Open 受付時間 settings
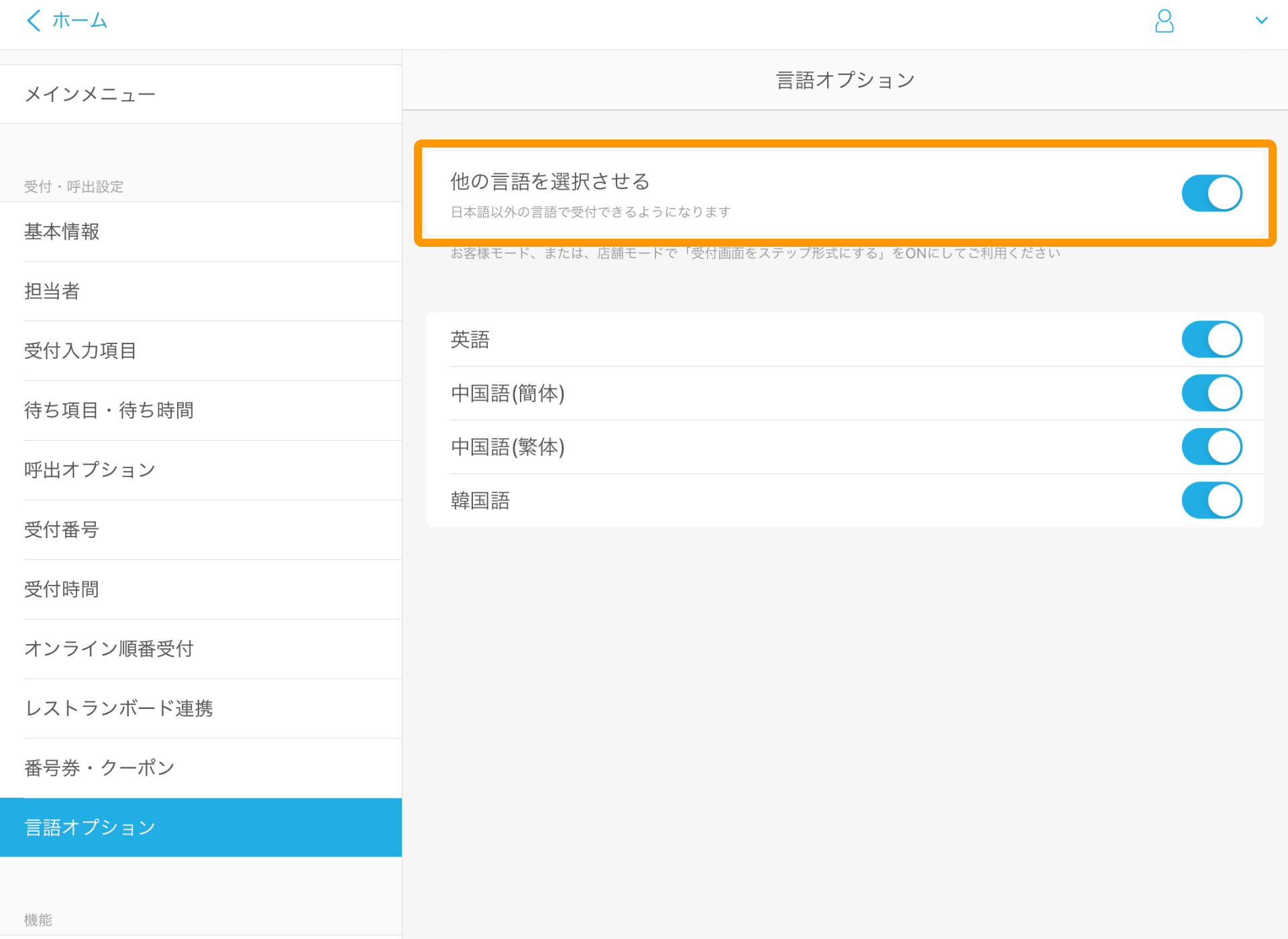This screenshot has height=939, width=1288. tap(201, 590)
